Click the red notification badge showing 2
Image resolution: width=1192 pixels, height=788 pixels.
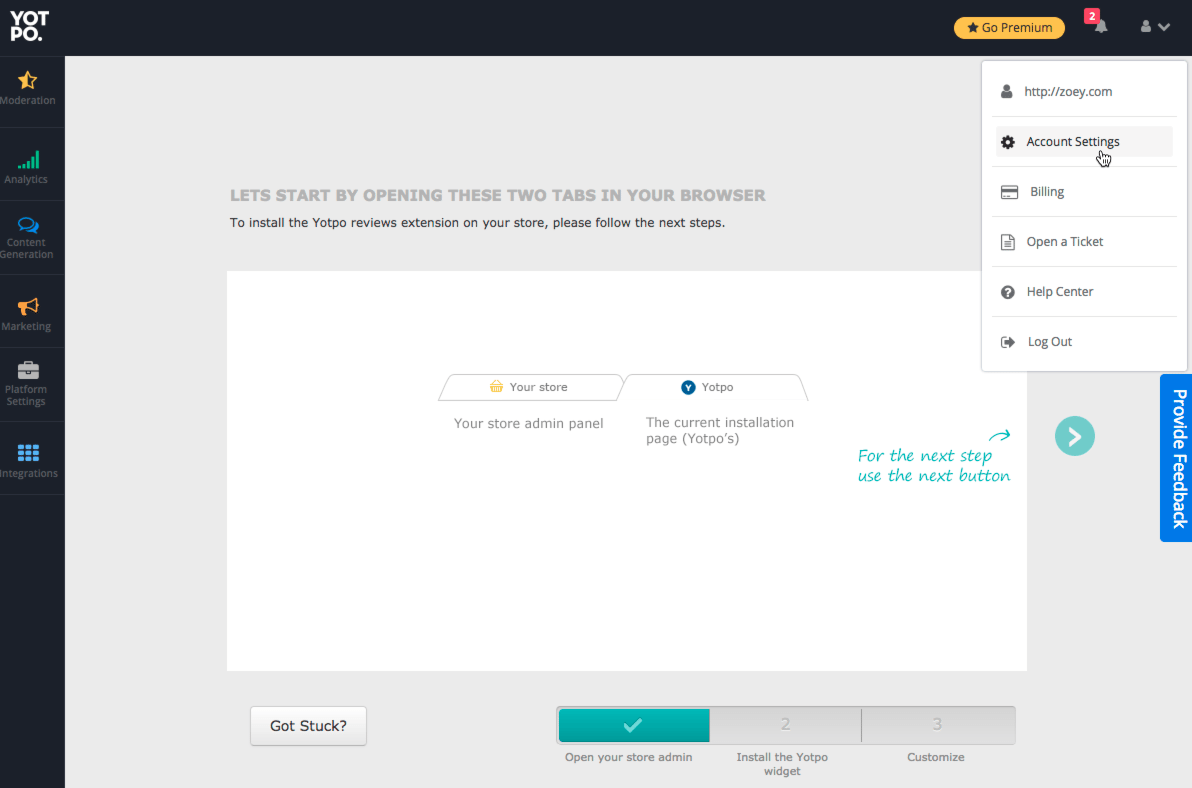[x=1092, y=16]
